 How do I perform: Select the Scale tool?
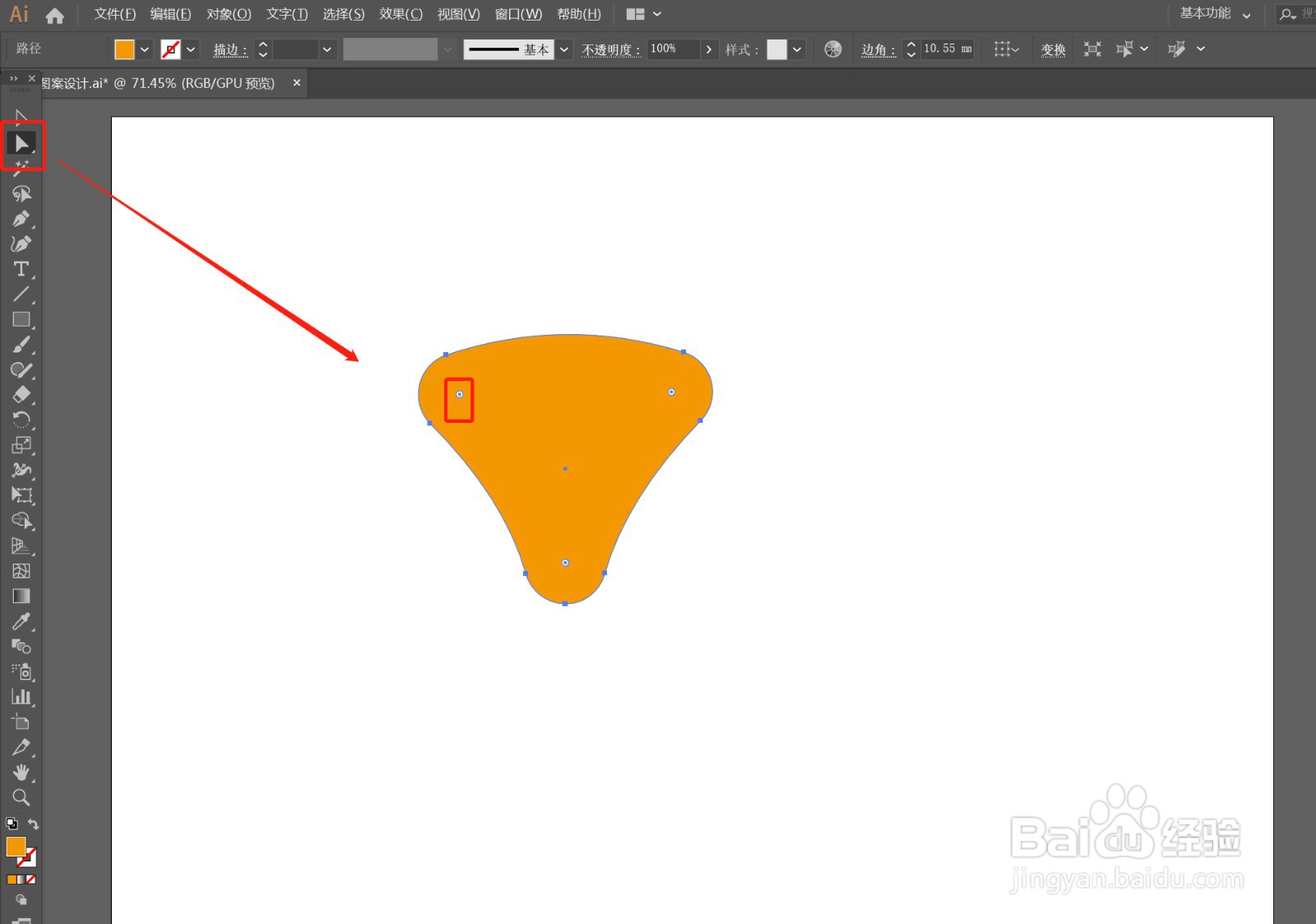[x=21, y=445]
